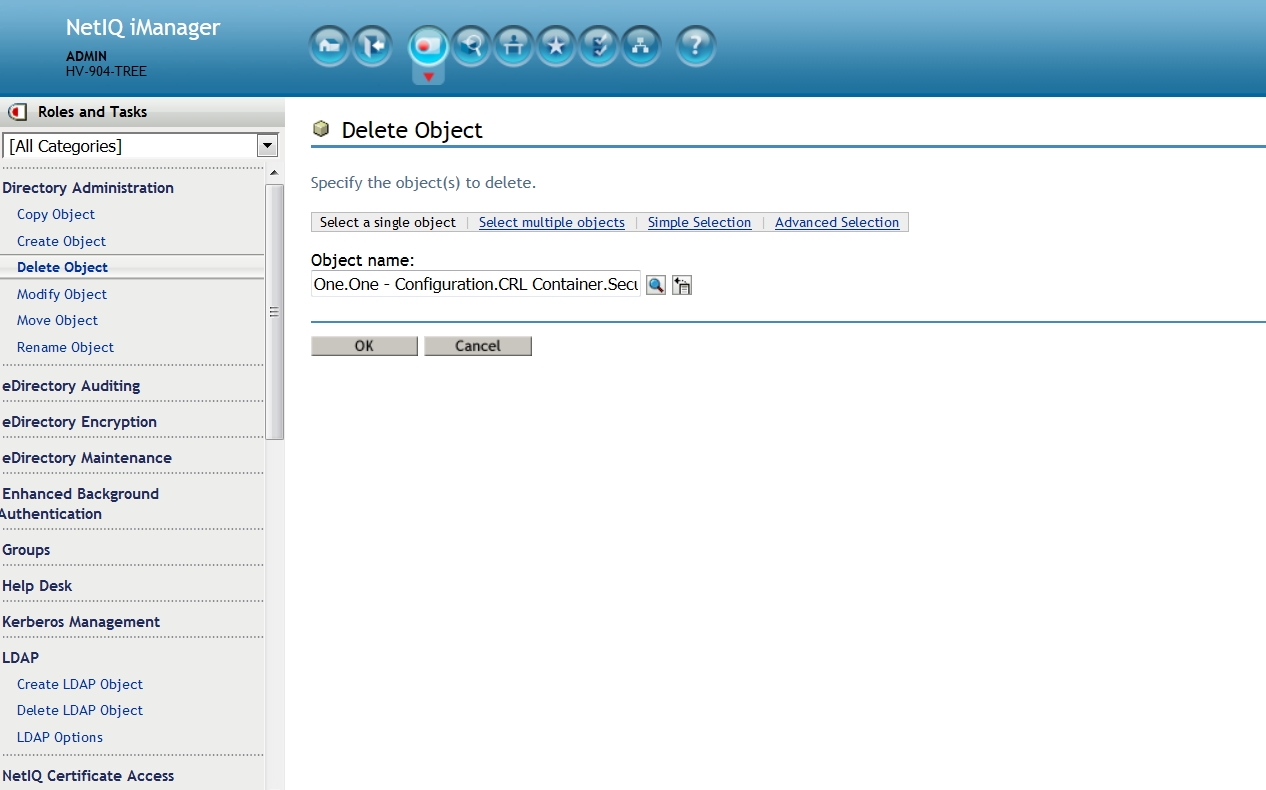1266x790 pixels.
Task: Switch to Advanced Selection tab
Action: tap(837, 222)
